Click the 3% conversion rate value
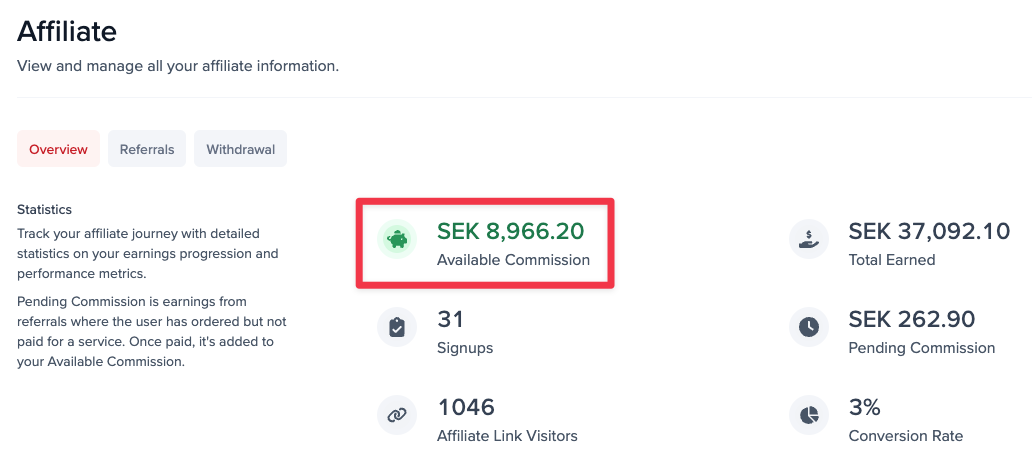 click(x=864, y=407)
